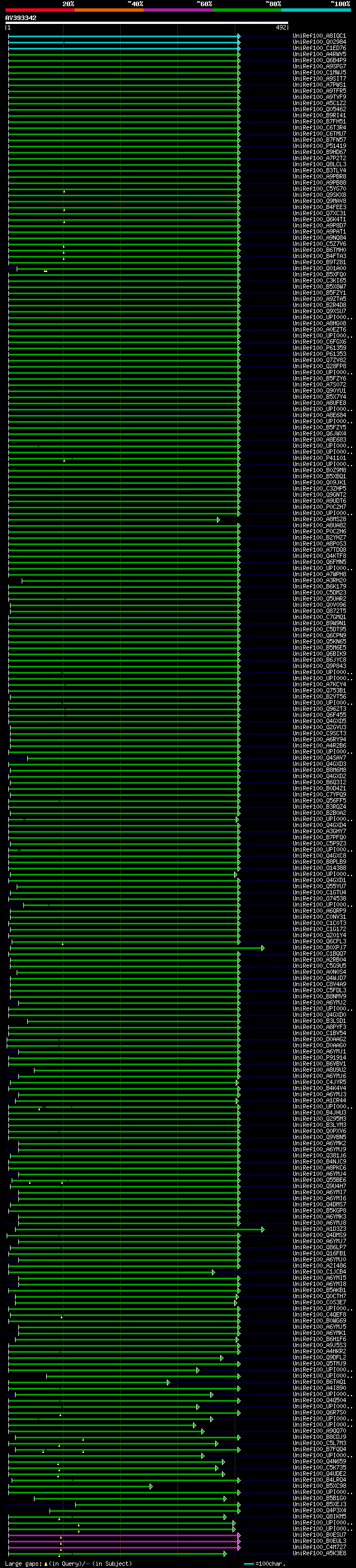The image size is (356, 1568).
Task: Select the UniRef100_B7FH51 label
Action: (319, 121)
